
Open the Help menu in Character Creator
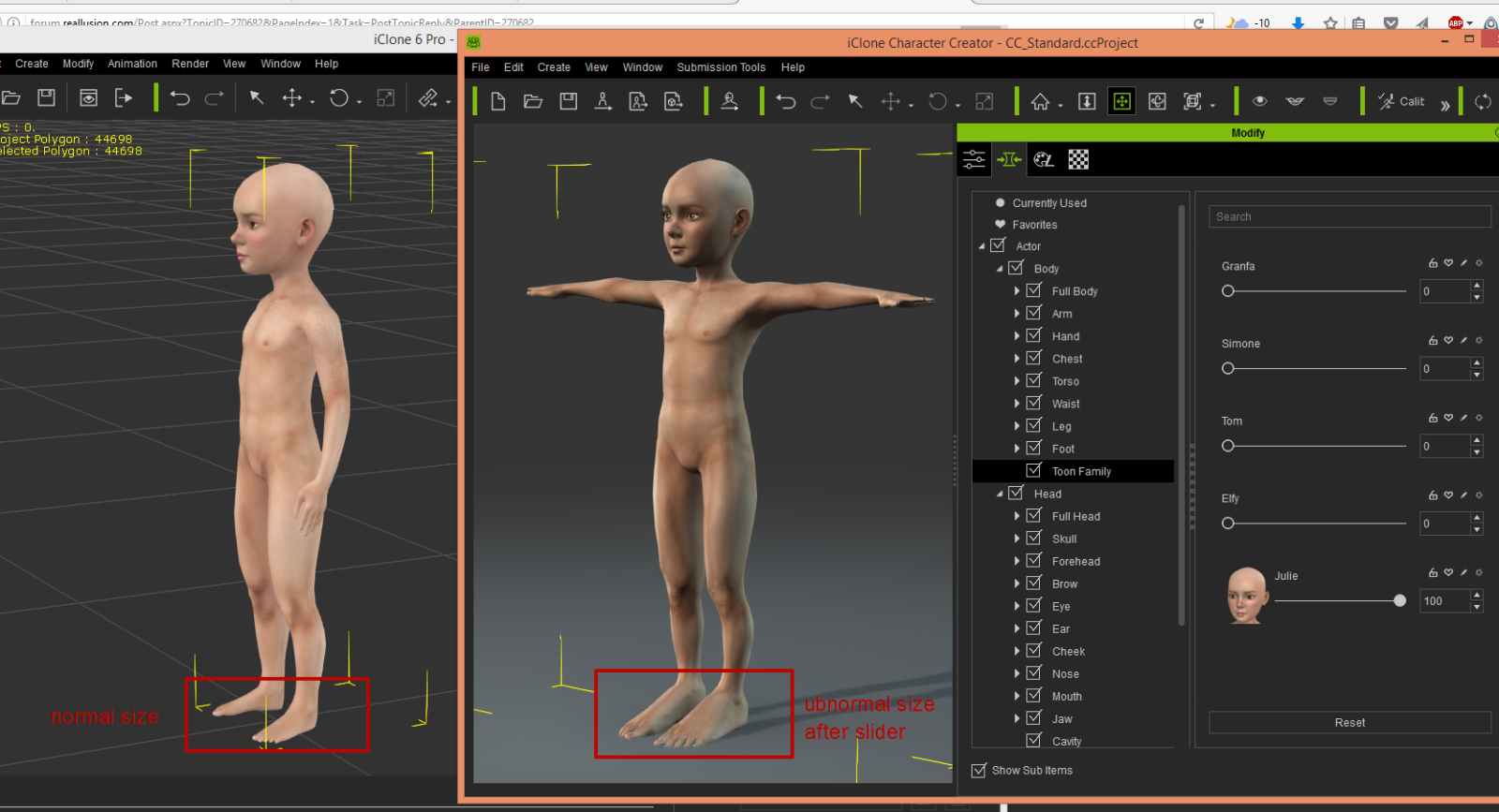(x=793, y=67)
